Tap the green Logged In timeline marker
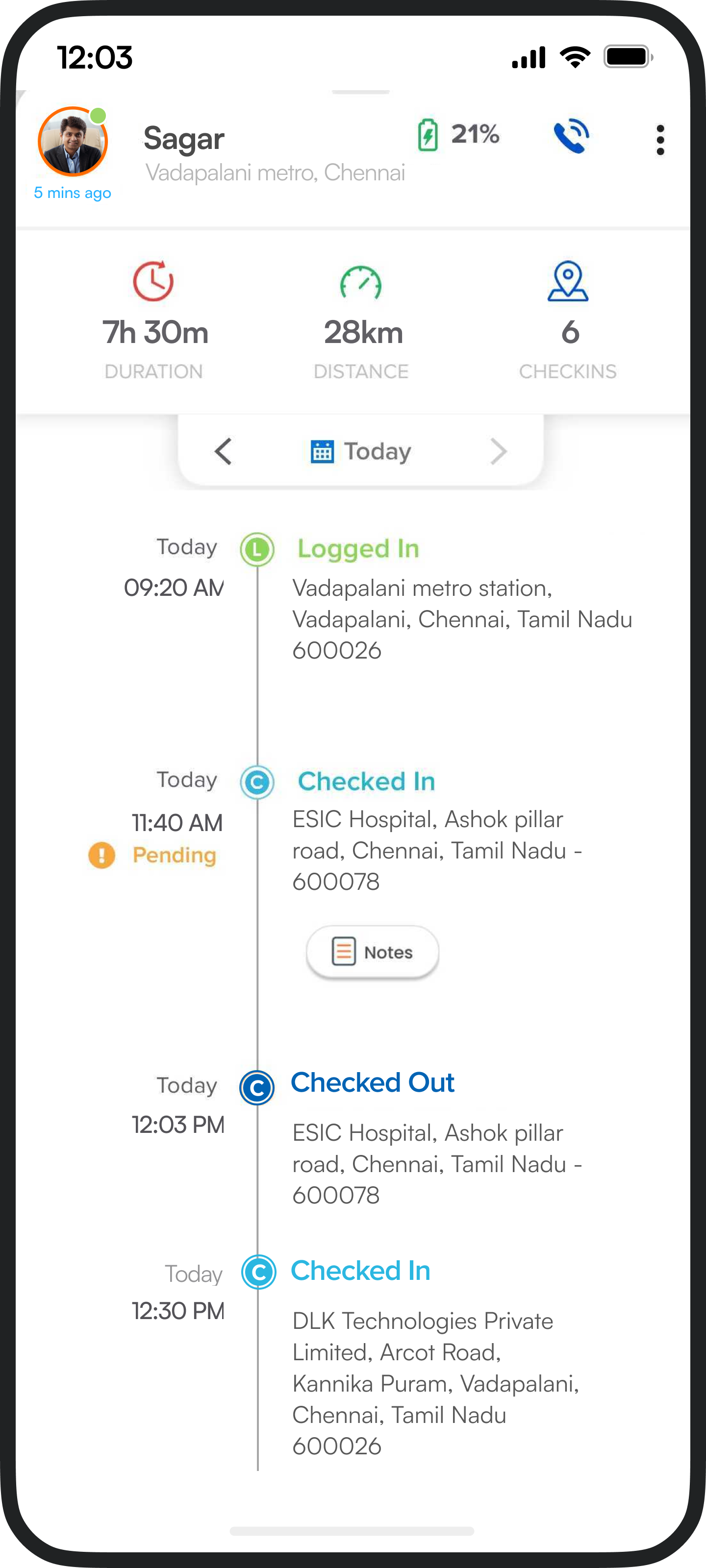The height and width of the screenshot is (1568, 706). (x=257, y=550)
